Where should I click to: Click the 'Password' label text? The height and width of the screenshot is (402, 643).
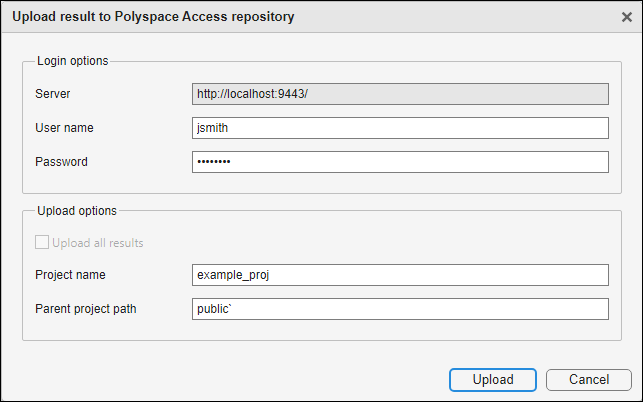62,162
